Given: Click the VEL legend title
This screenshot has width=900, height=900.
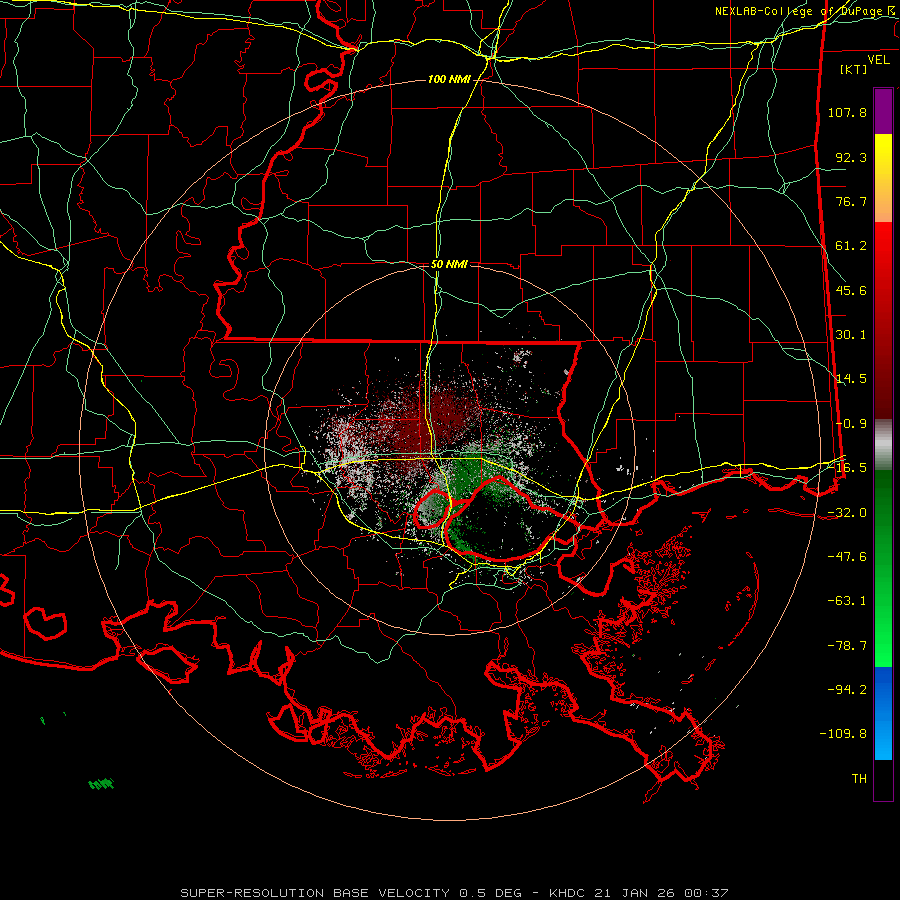Looking at the screenshot, I should [878, 60].
